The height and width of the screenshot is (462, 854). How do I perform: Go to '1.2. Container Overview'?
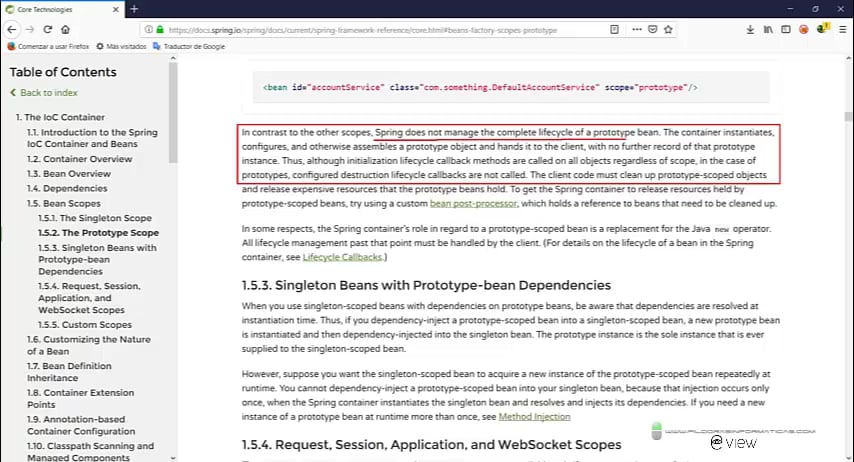pos(80,159)
